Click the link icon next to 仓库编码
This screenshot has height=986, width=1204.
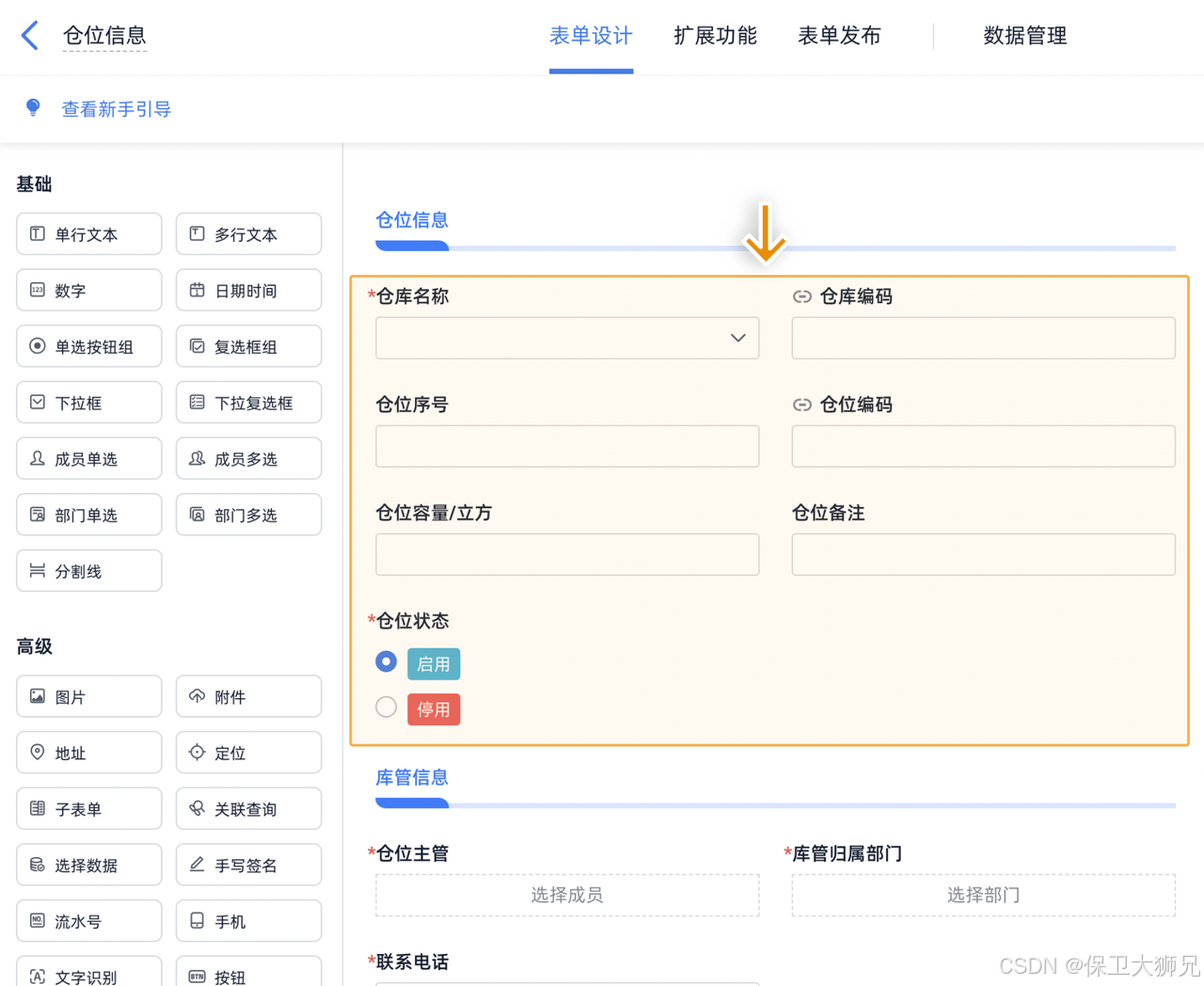(x=802, y=296)
